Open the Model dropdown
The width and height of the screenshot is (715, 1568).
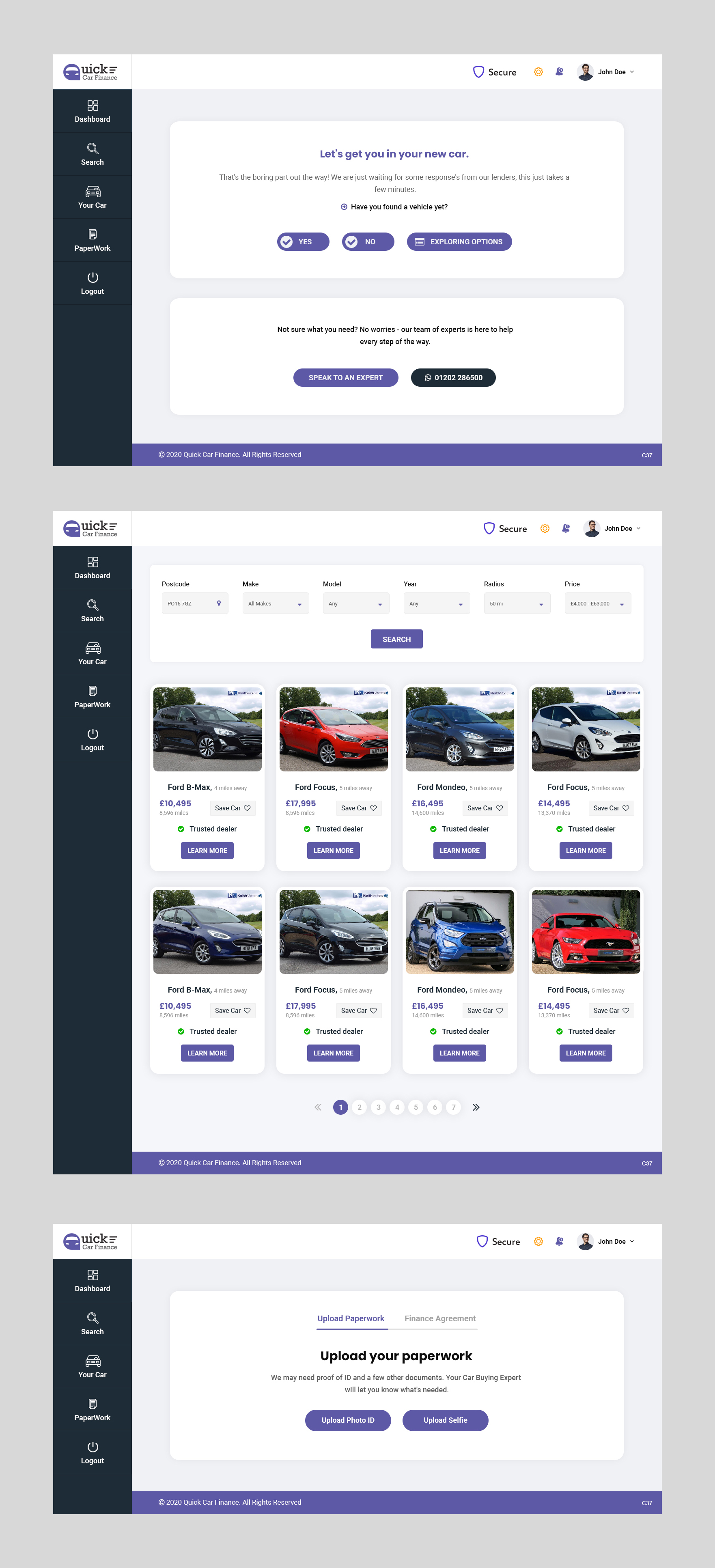(356, 603)
